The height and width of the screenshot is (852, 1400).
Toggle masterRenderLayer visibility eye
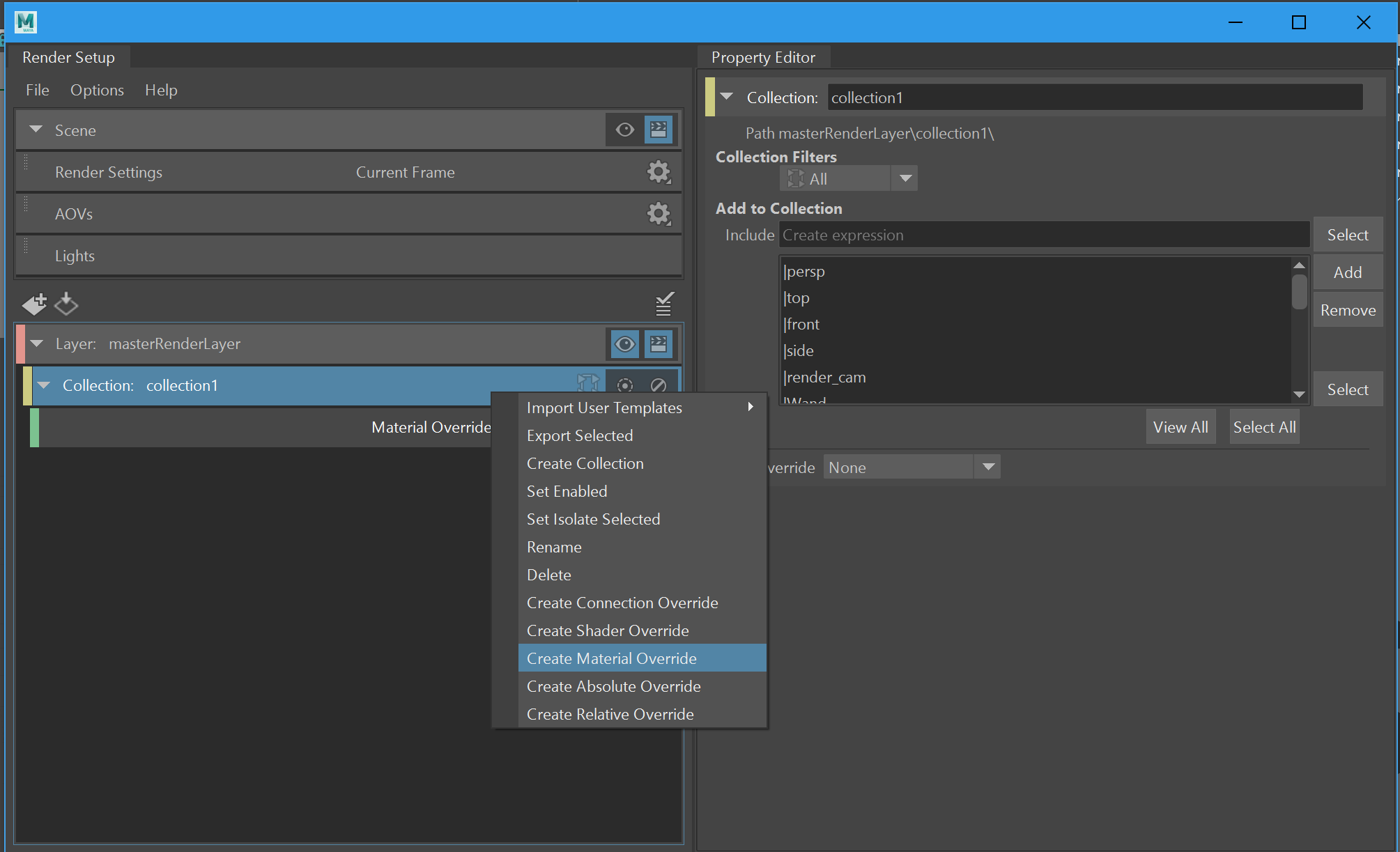(624, 343)
